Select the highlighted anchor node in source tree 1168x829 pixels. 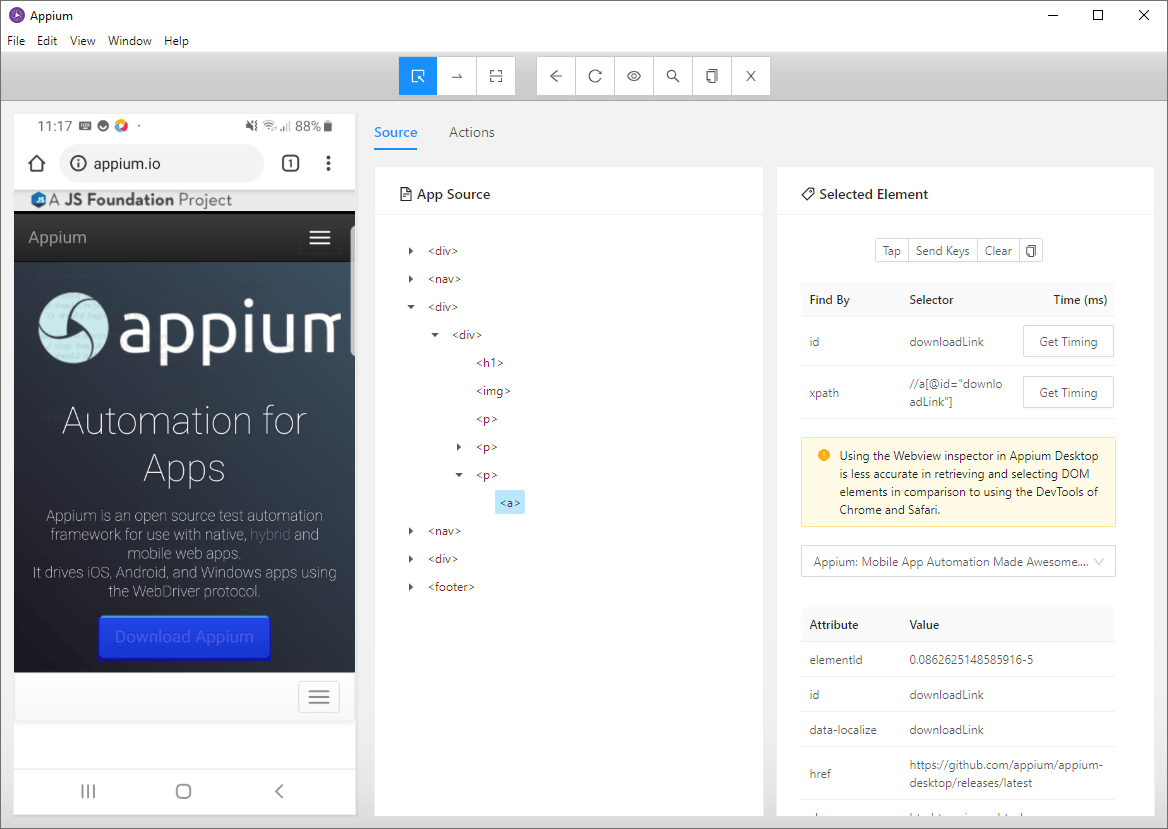(x=509, y=502)
